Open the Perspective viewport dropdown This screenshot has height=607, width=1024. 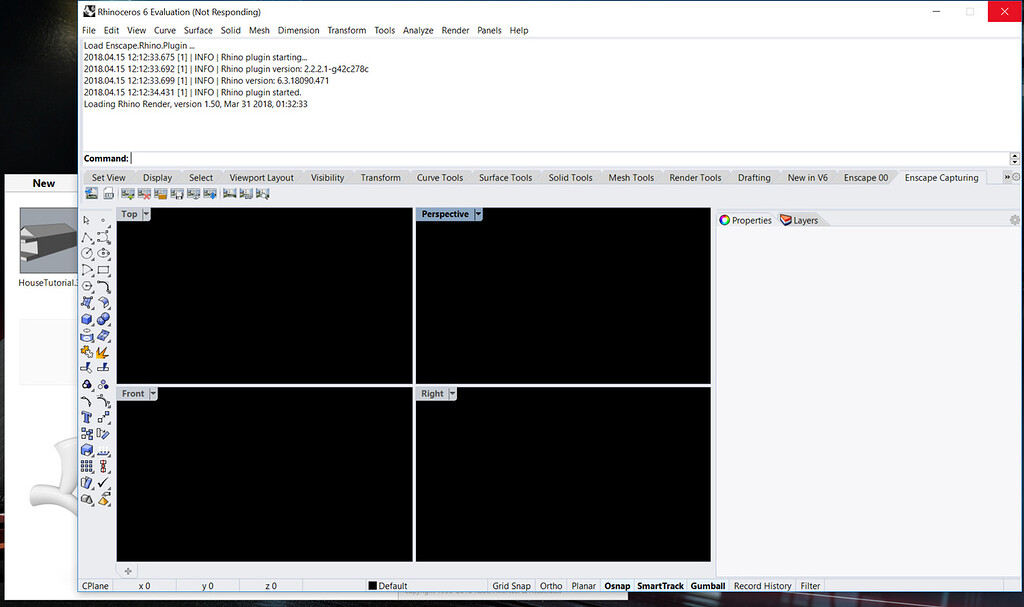pos(478,213)
